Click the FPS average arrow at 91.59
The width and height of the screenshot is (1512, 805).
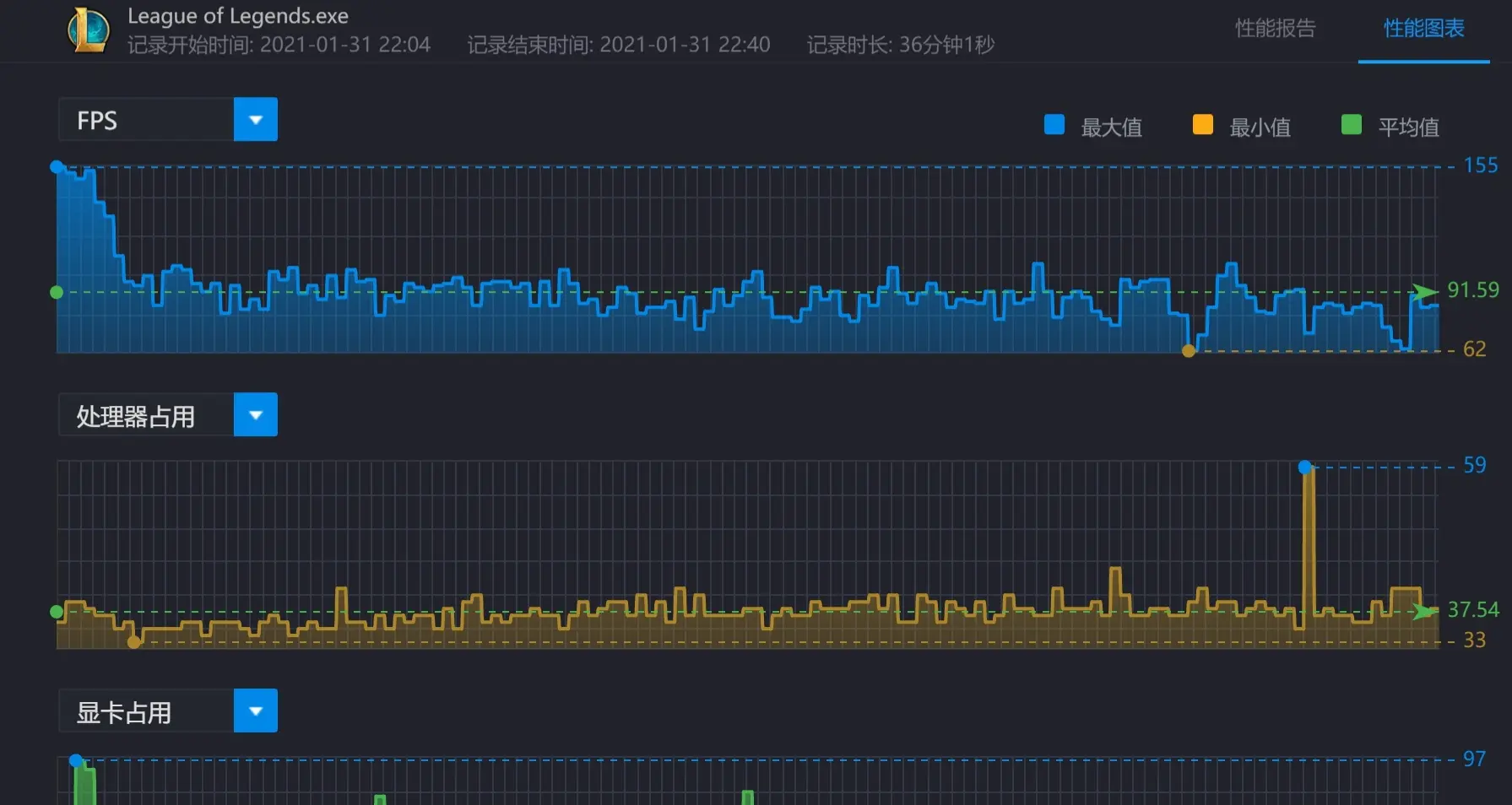[x=1424, y=292]
